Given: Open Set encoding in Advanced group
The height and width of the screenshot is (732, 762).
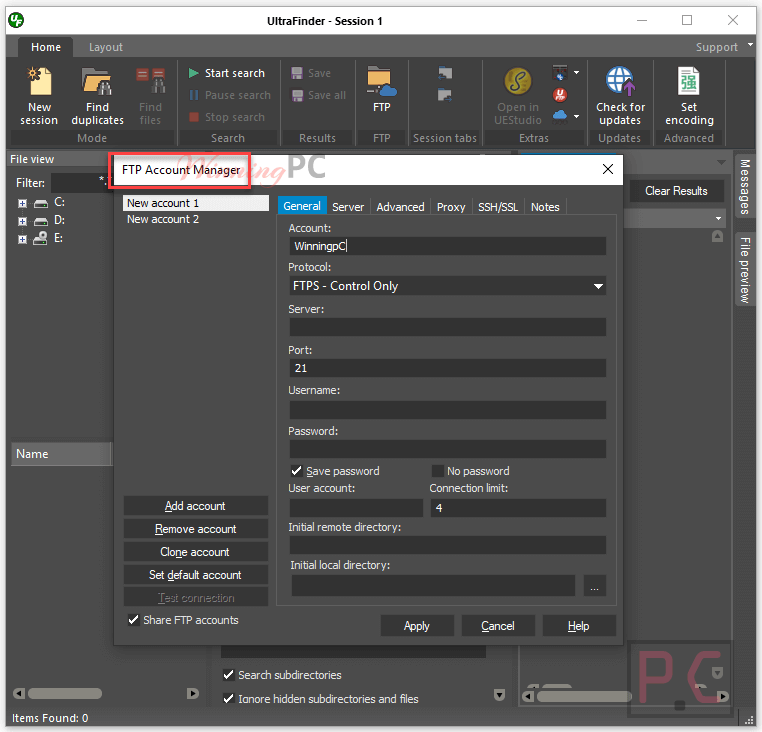Looking at the screenshot, I should pyautogui.click(x=689, y=97).
